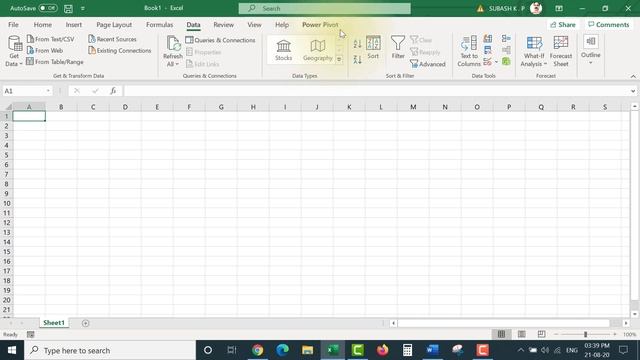Choose the Stocks data type
Image resolution: width=640 pixels, height=360 pixels.
coord(283,50)
